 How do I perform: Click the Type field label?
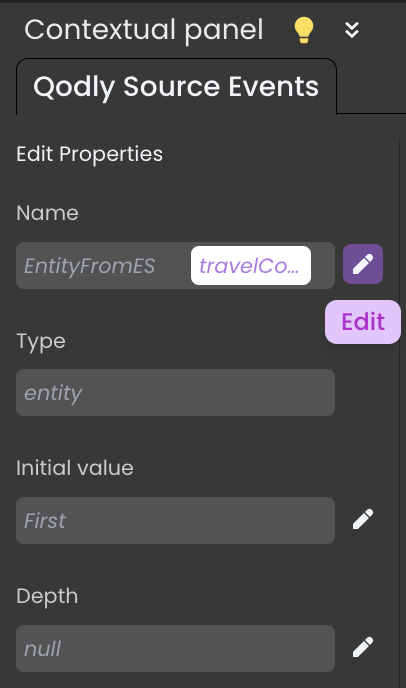click(x=41, y=341)
